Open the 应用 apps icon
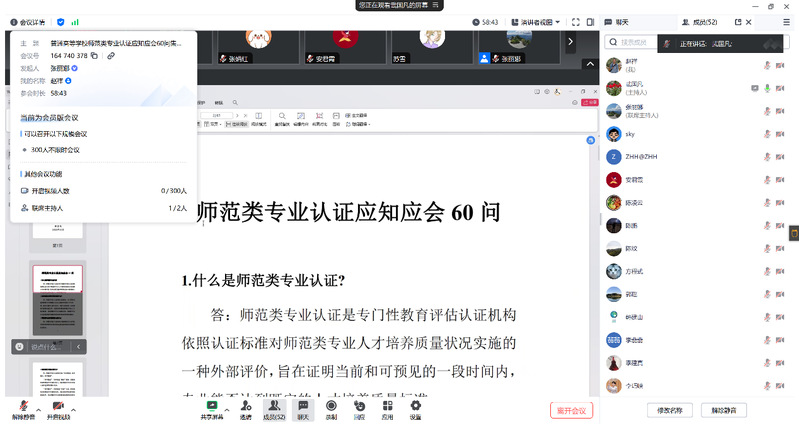 click(387, 405)
